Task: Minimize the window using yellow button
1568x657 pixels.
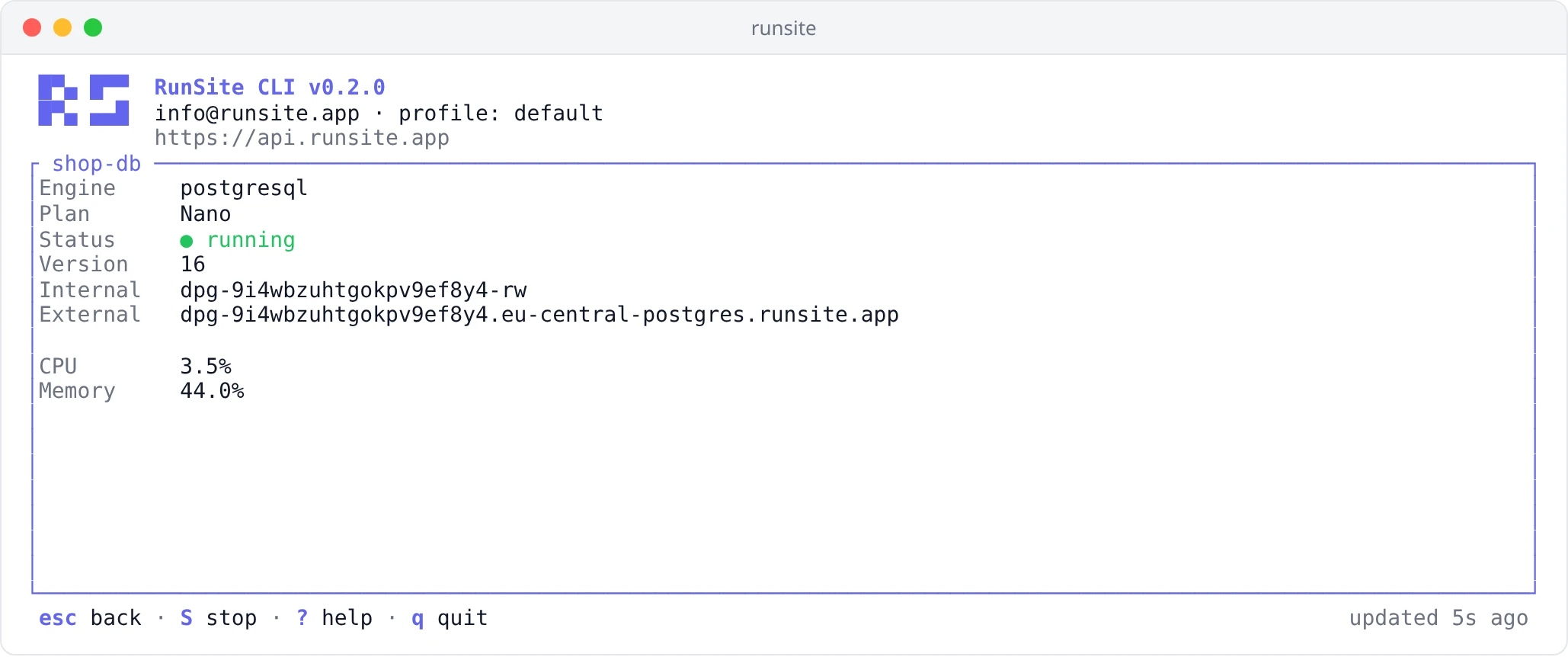Action: click(x=62, y=27)
